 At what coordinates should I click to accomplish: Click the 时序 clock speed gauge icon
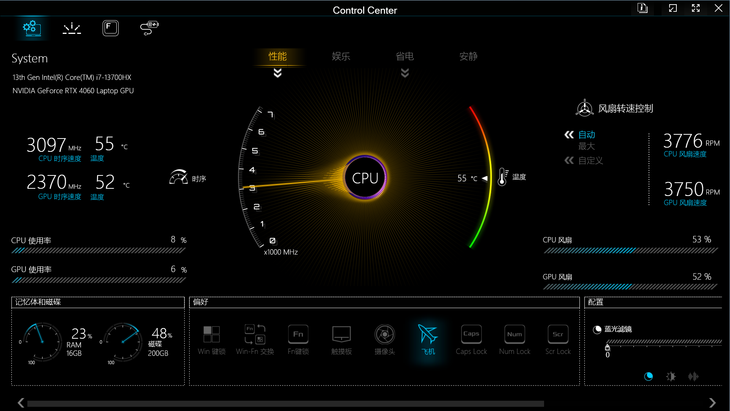point(178,177)
